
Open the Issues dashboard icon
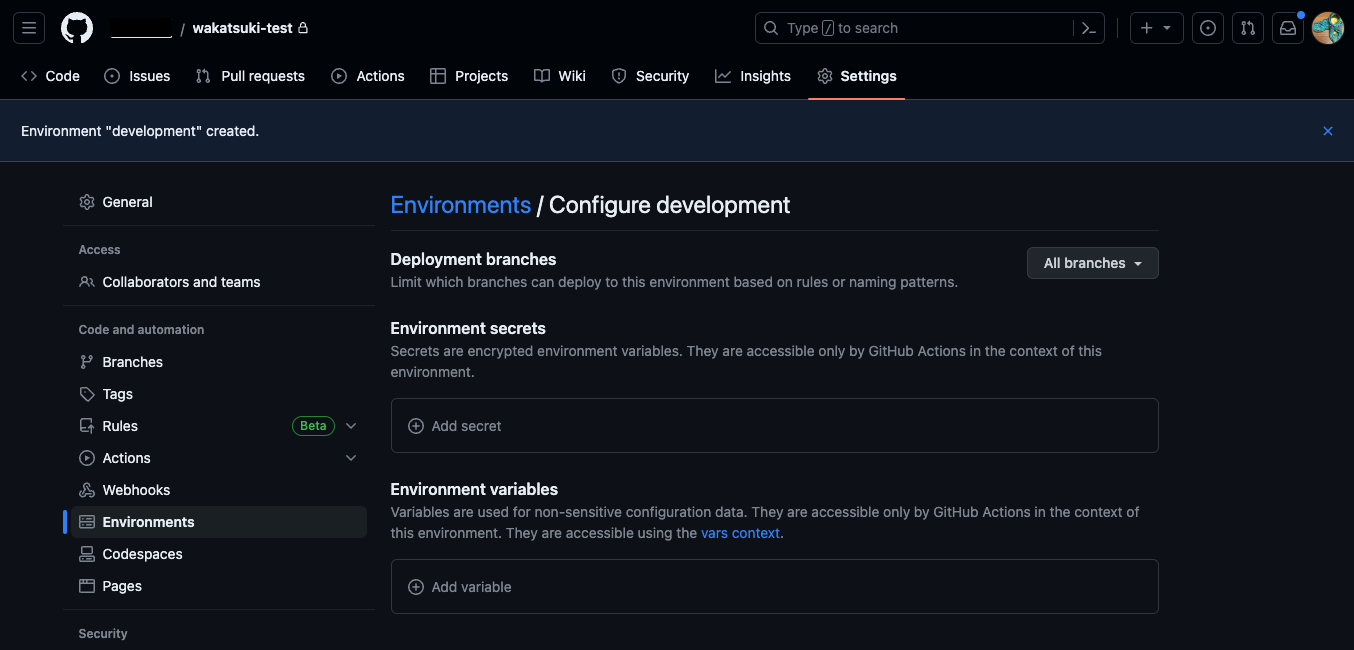[x=1207, y=28]
